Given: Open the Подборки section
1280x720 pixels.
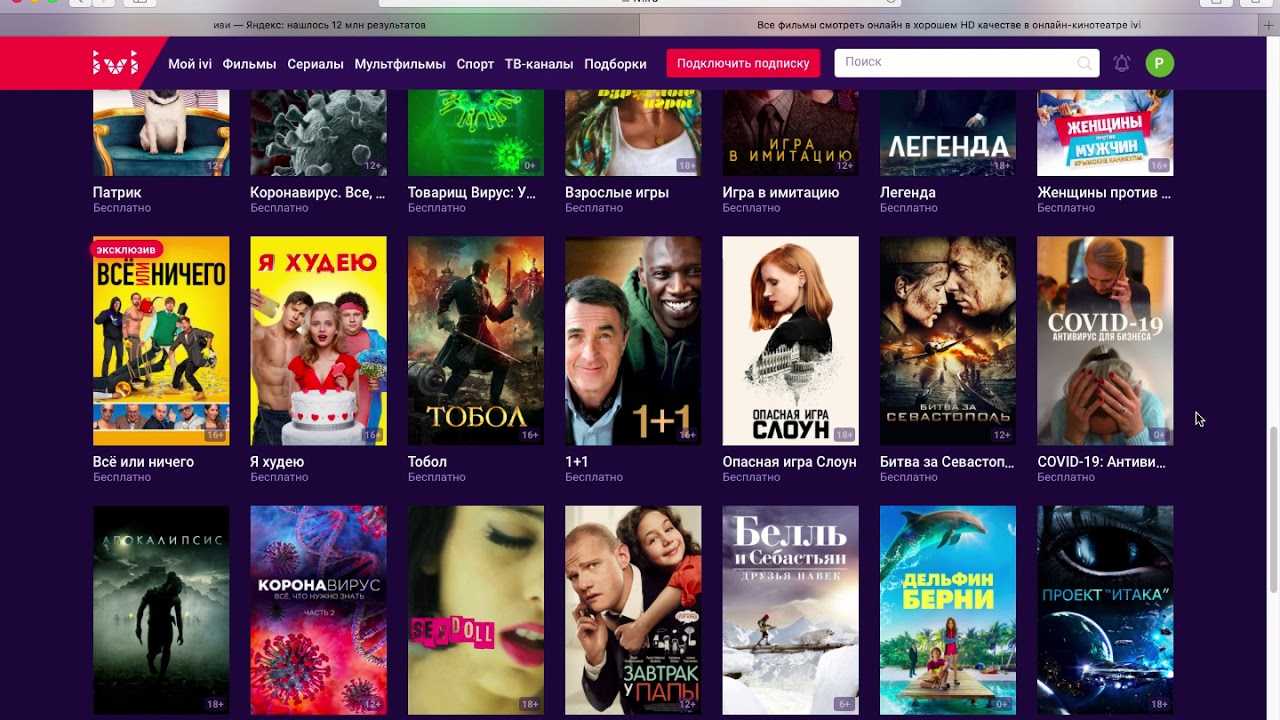Looking at the screenshot, I should [615, 64].
